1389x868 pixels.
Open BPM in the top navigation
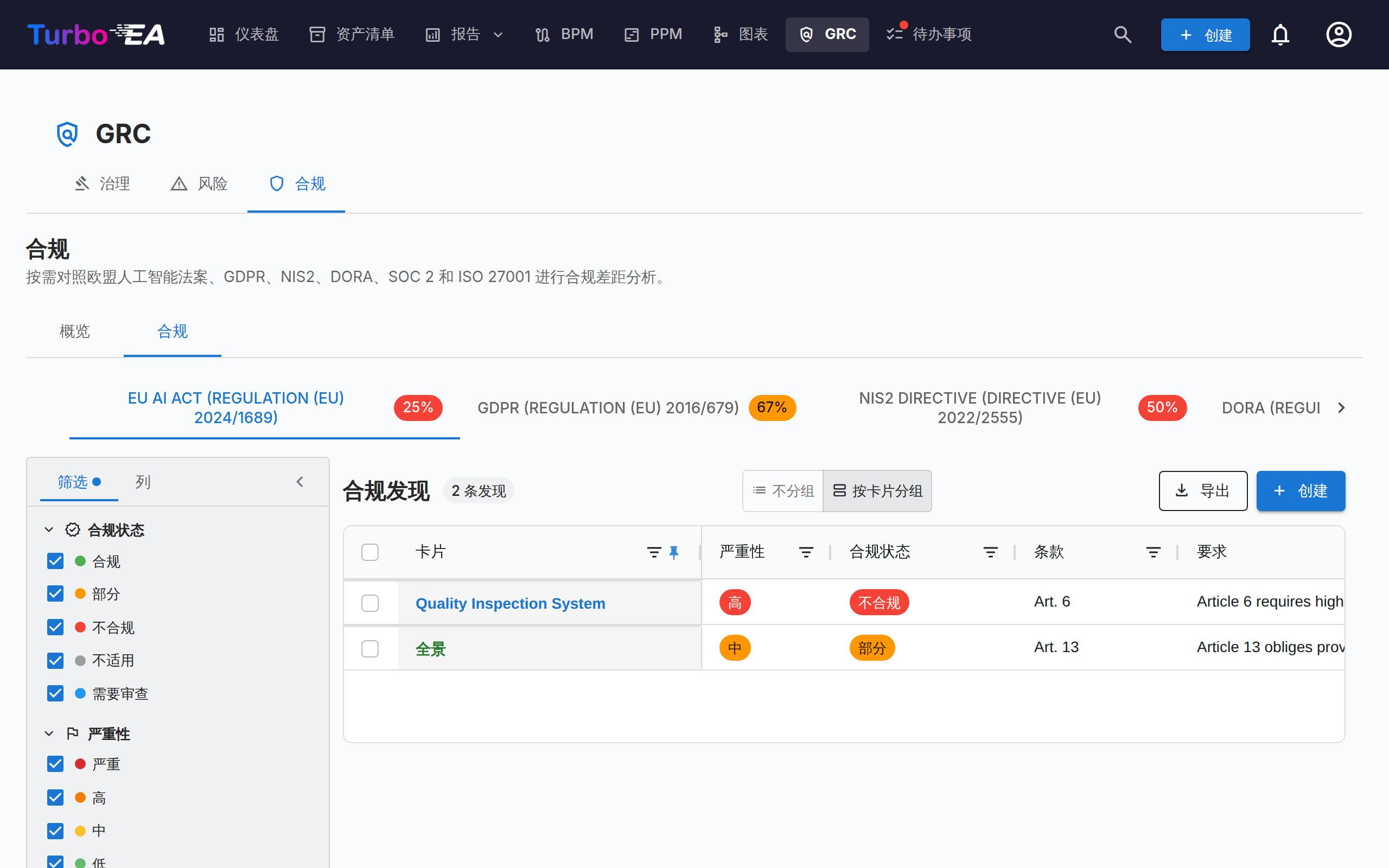point(564,34)
